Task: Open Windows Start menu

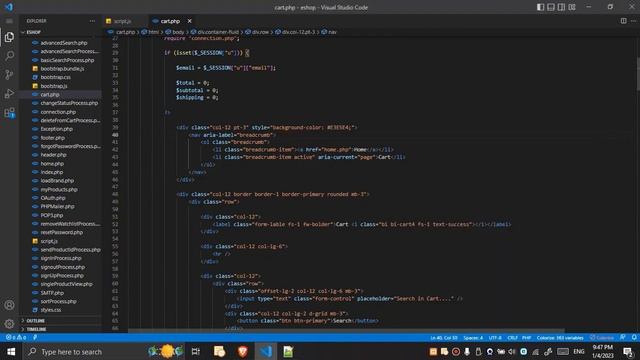Action: coord(11,351)
